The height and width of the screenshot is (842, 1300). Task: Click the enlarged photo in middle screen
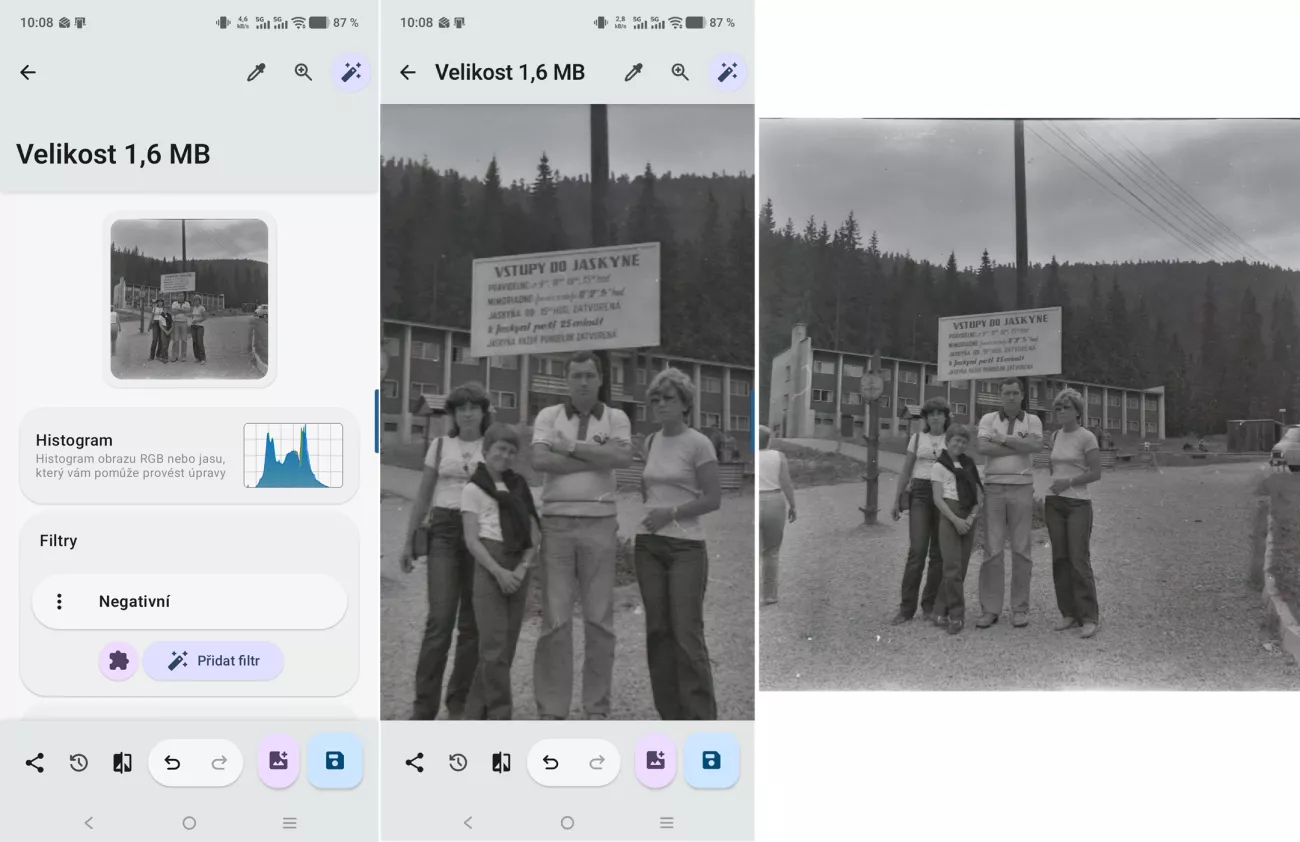[x=567, y=412]
